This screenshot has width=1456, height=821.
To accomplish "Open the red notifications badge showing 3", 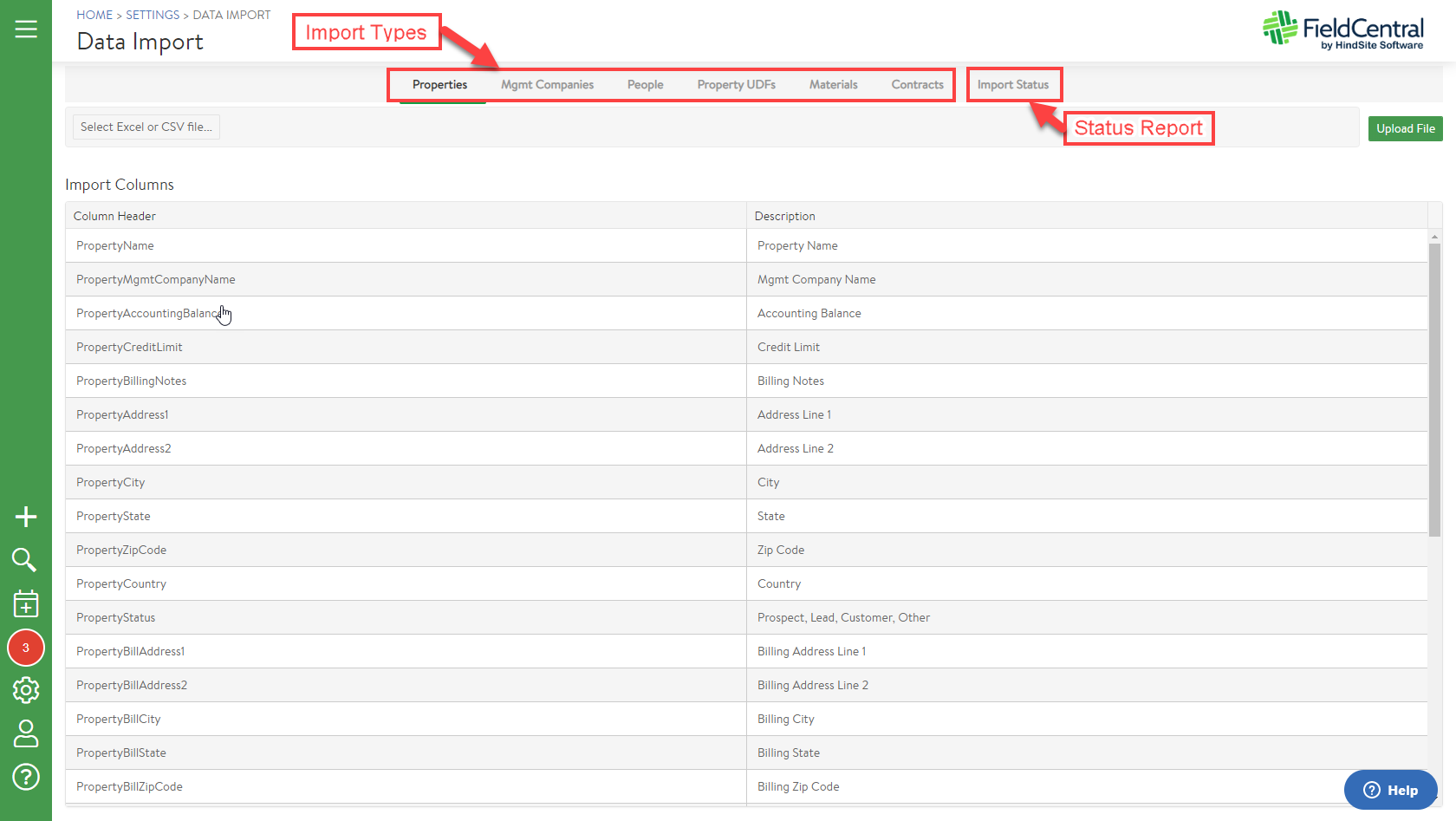I will coord(26,648).
